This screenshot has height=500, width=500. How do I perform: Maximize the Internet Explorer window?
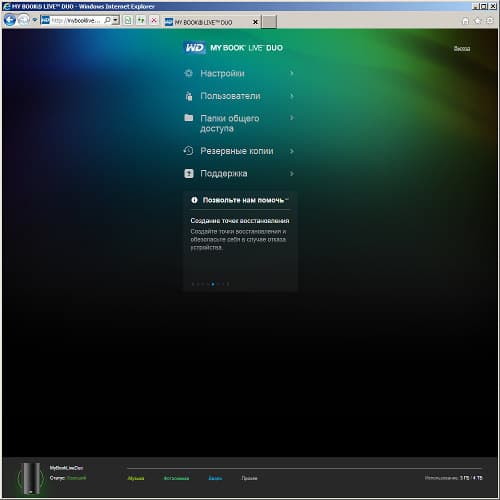click(484, 6)
